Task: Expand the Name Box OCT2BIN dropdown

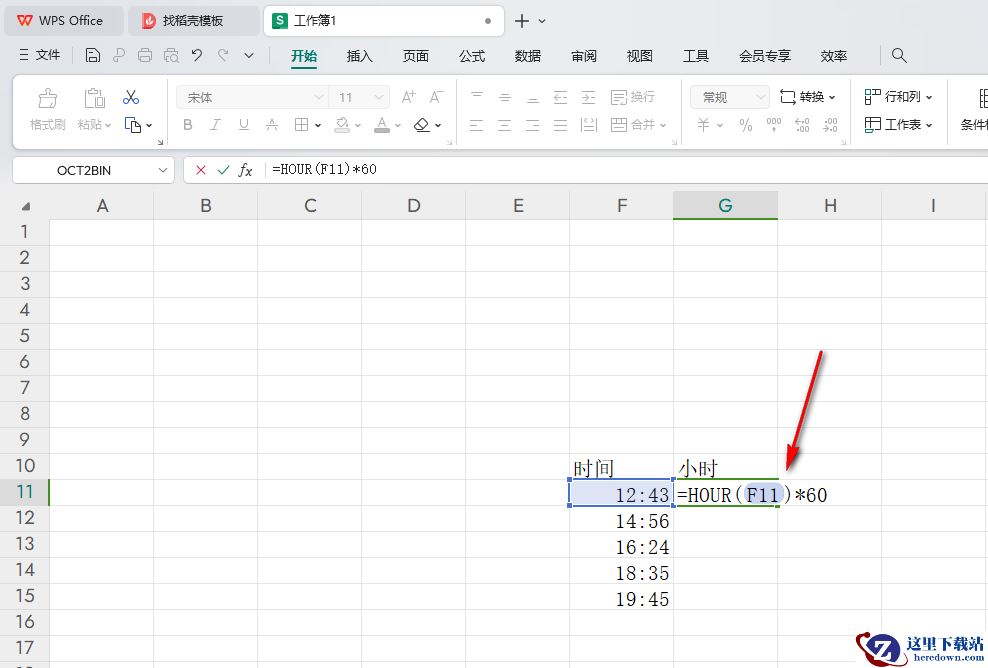Action: pyautogui.click(x=163, y=170)
